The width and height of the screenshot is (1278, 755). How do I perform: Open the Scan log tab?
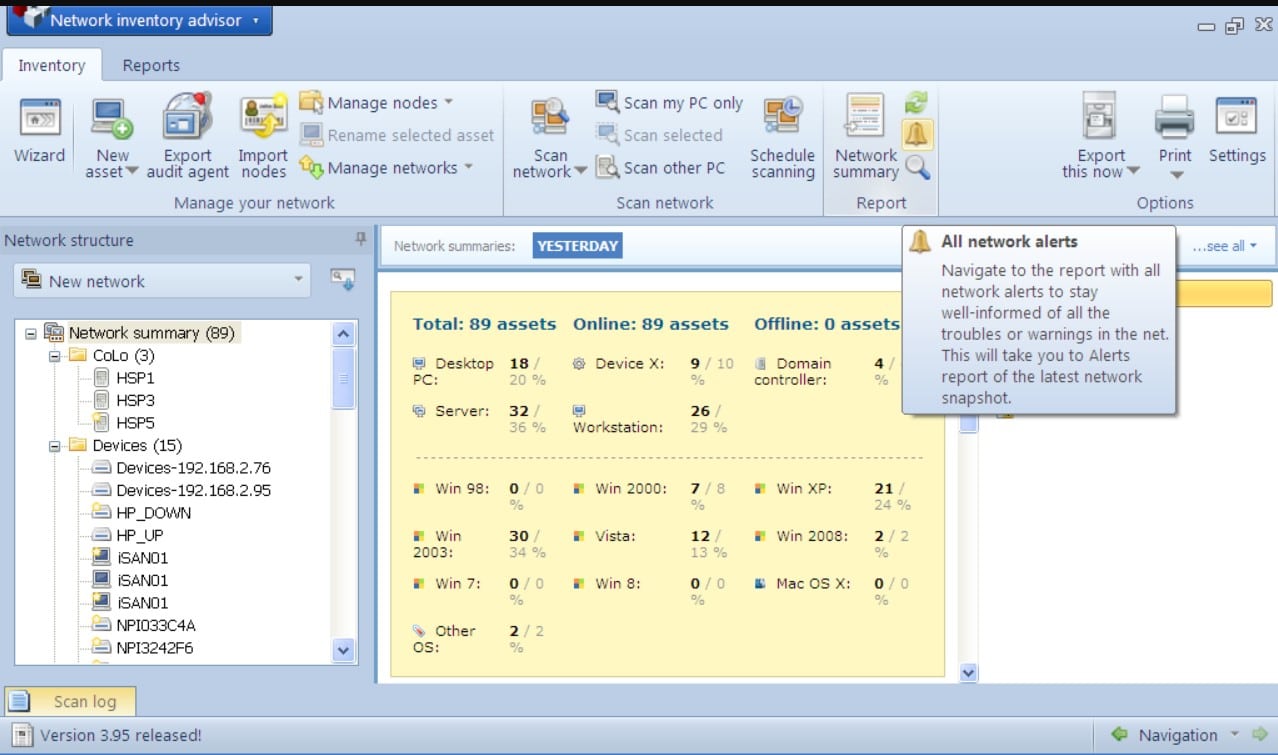click(70, 702)
